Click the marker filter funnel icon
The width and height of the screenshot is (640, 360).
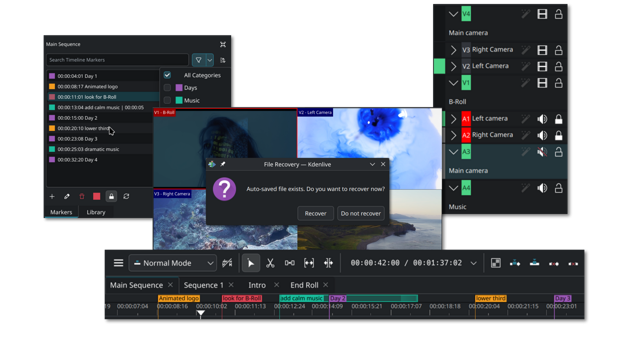point(198,60)
